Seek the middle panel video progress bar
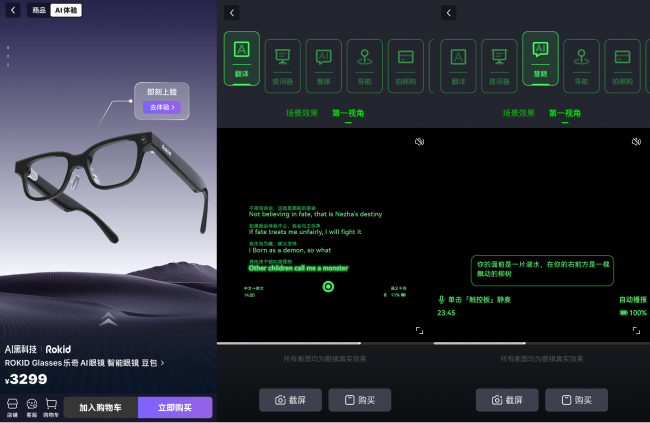Screen dimensions: 650x423 pyautogui.click(x=325, y=343)
